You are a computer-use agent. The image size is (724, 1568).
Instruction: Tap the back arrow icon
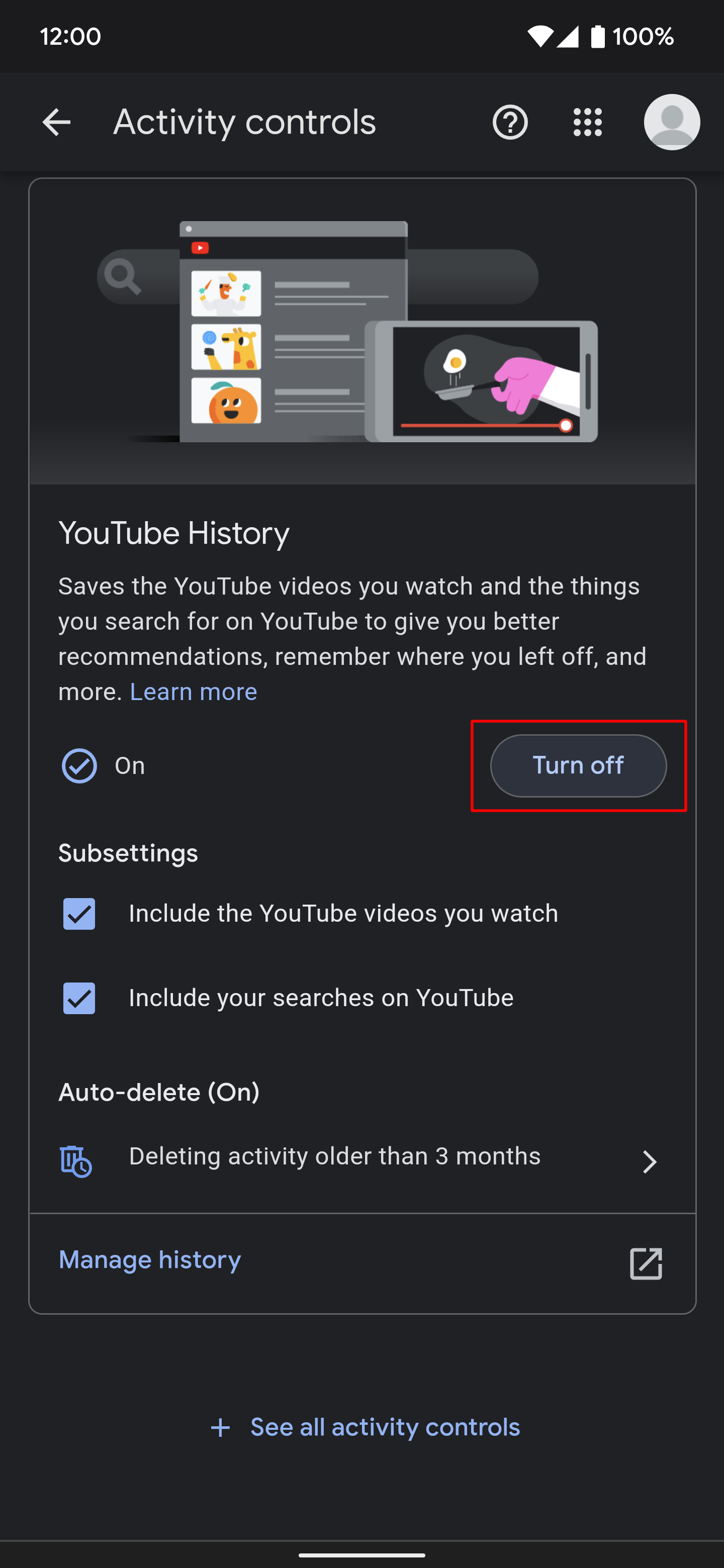56,122
